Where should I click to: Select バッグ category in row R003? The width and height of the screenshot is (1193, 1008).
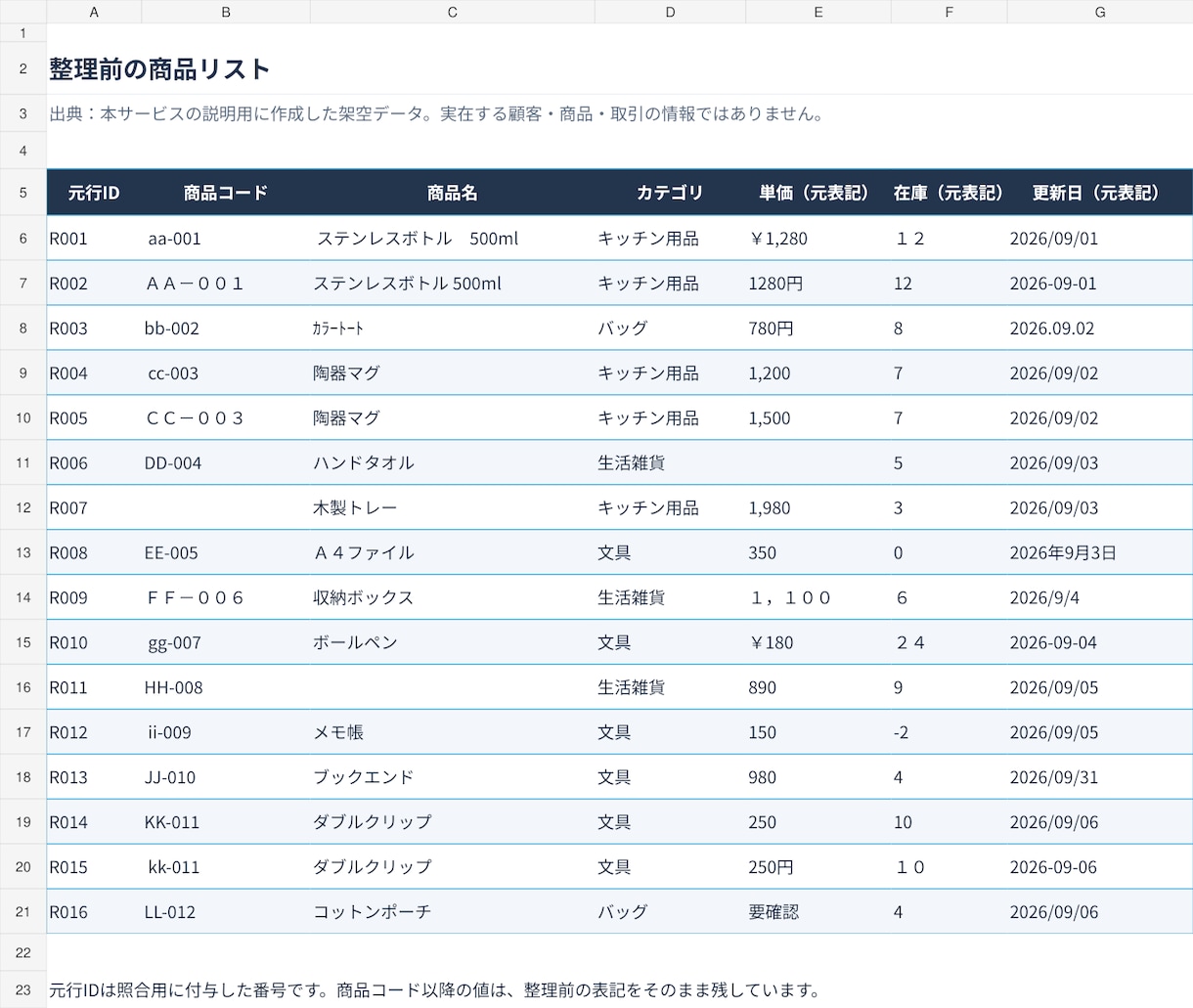pyautogui.click(x=670, y=328)
